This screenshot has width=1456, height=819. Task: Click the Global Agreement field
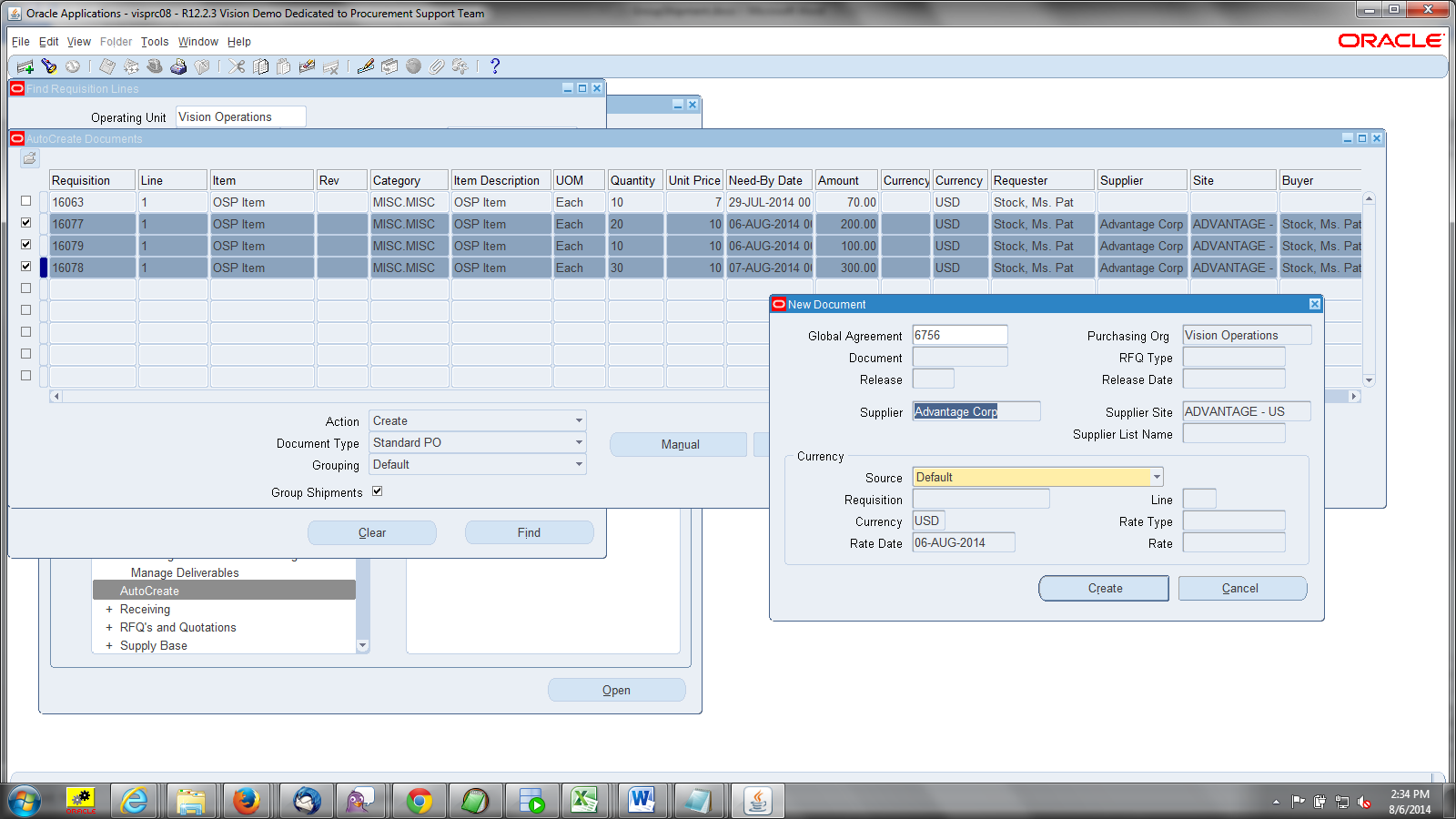(x=960, y=335)
